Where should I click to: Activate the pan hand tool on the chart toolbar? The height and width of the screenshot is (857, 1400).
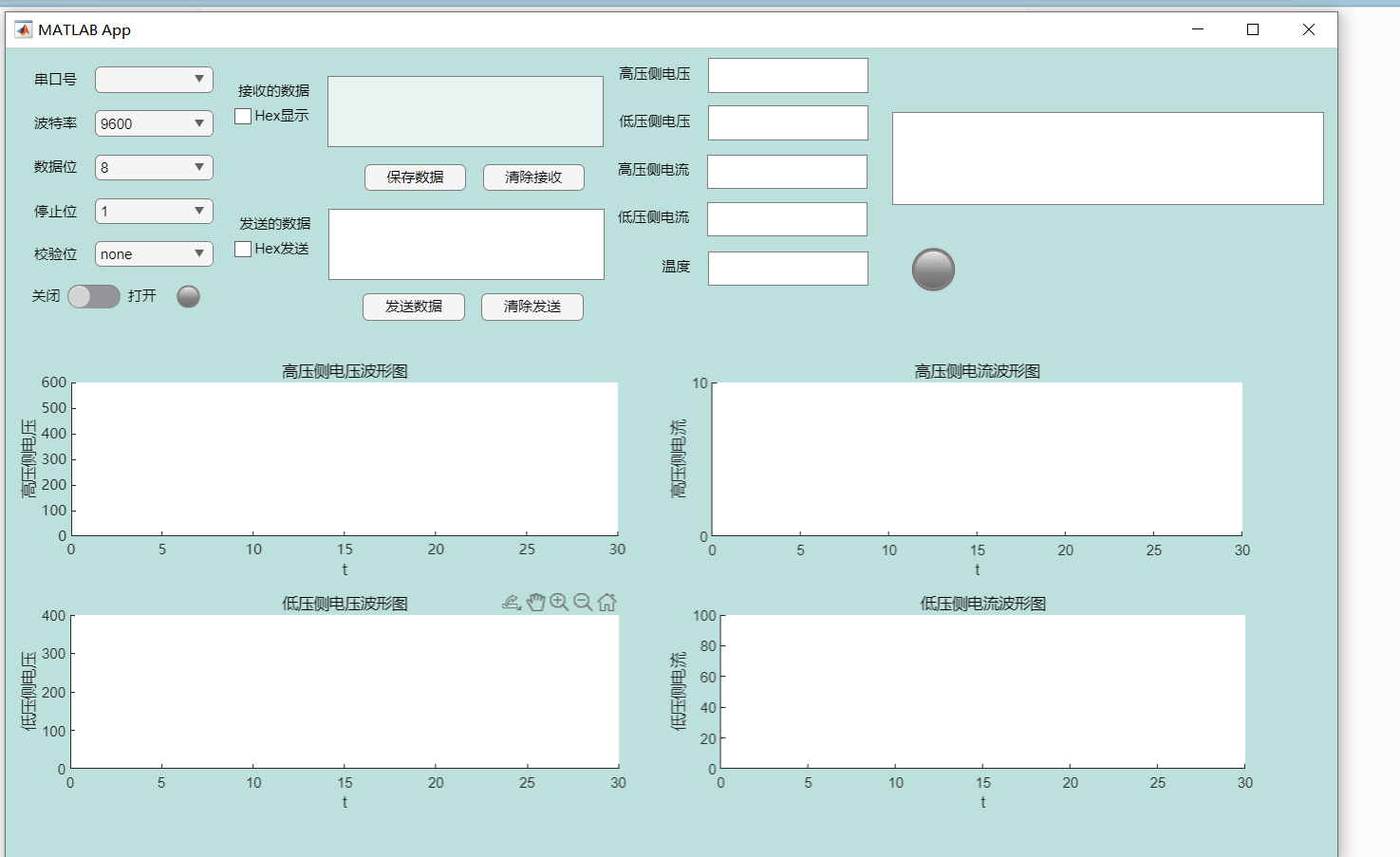click(536, 602)
